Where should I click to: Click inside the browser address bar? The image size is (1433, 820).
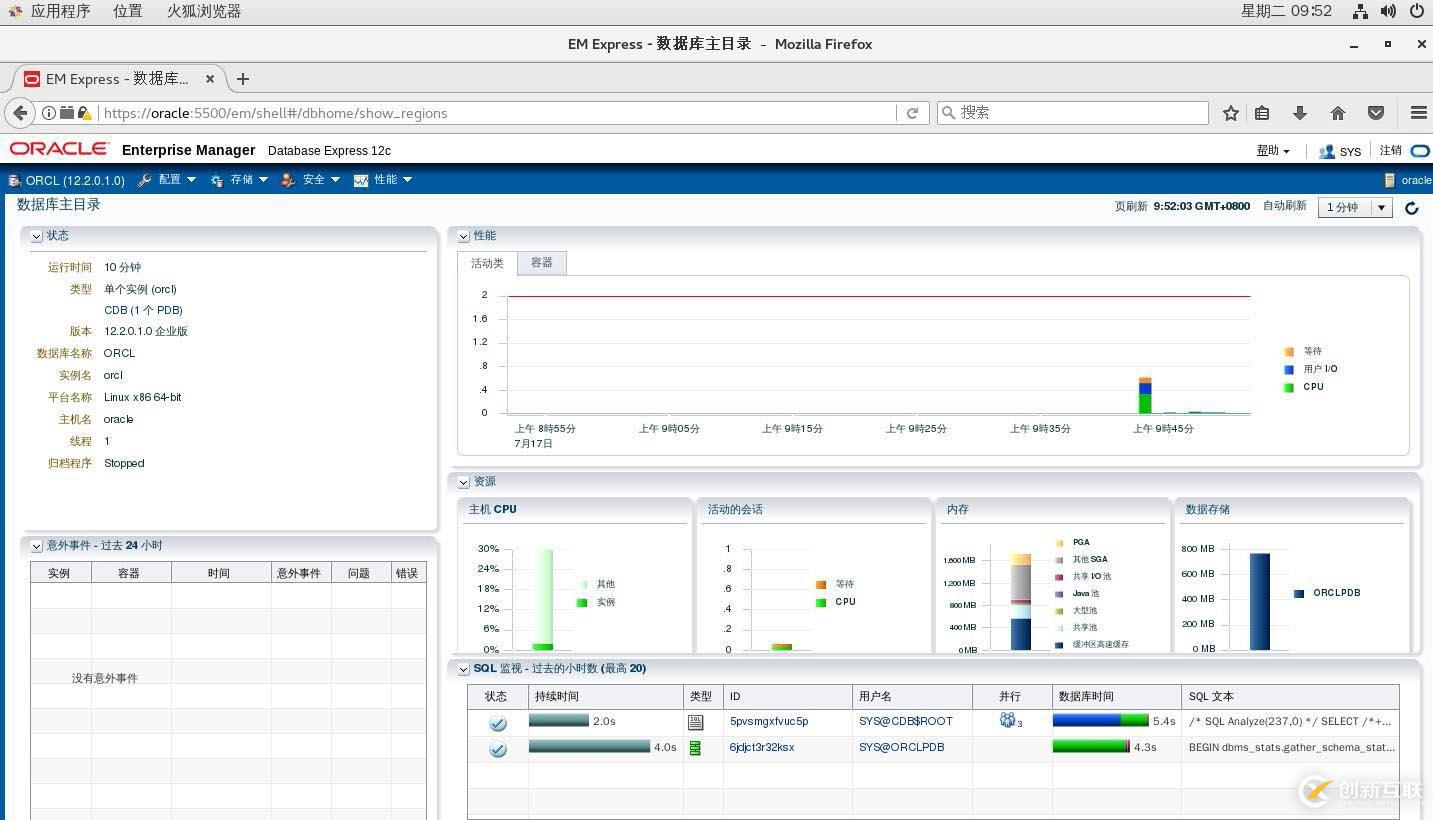click(x=500, y=113)
